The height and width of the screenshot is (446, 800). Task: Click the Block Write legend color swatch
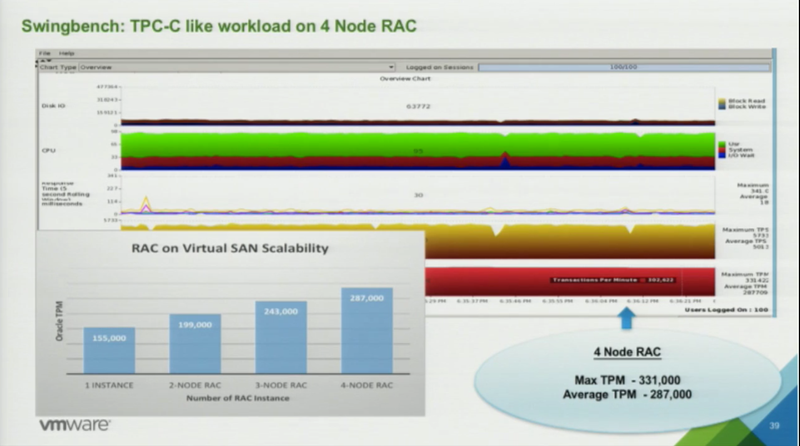click(722, 107)
